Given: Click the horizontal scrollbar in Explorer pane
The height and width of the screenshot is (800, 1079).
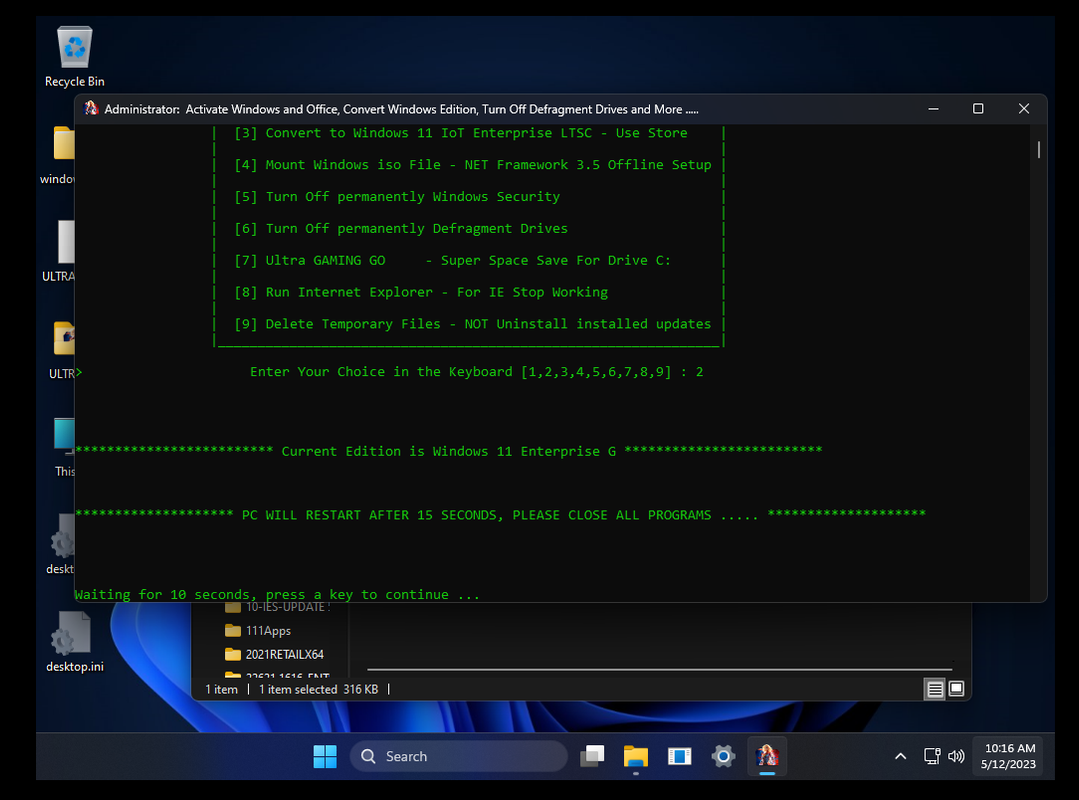Looking at the screenshot, I should pos(659,669).
